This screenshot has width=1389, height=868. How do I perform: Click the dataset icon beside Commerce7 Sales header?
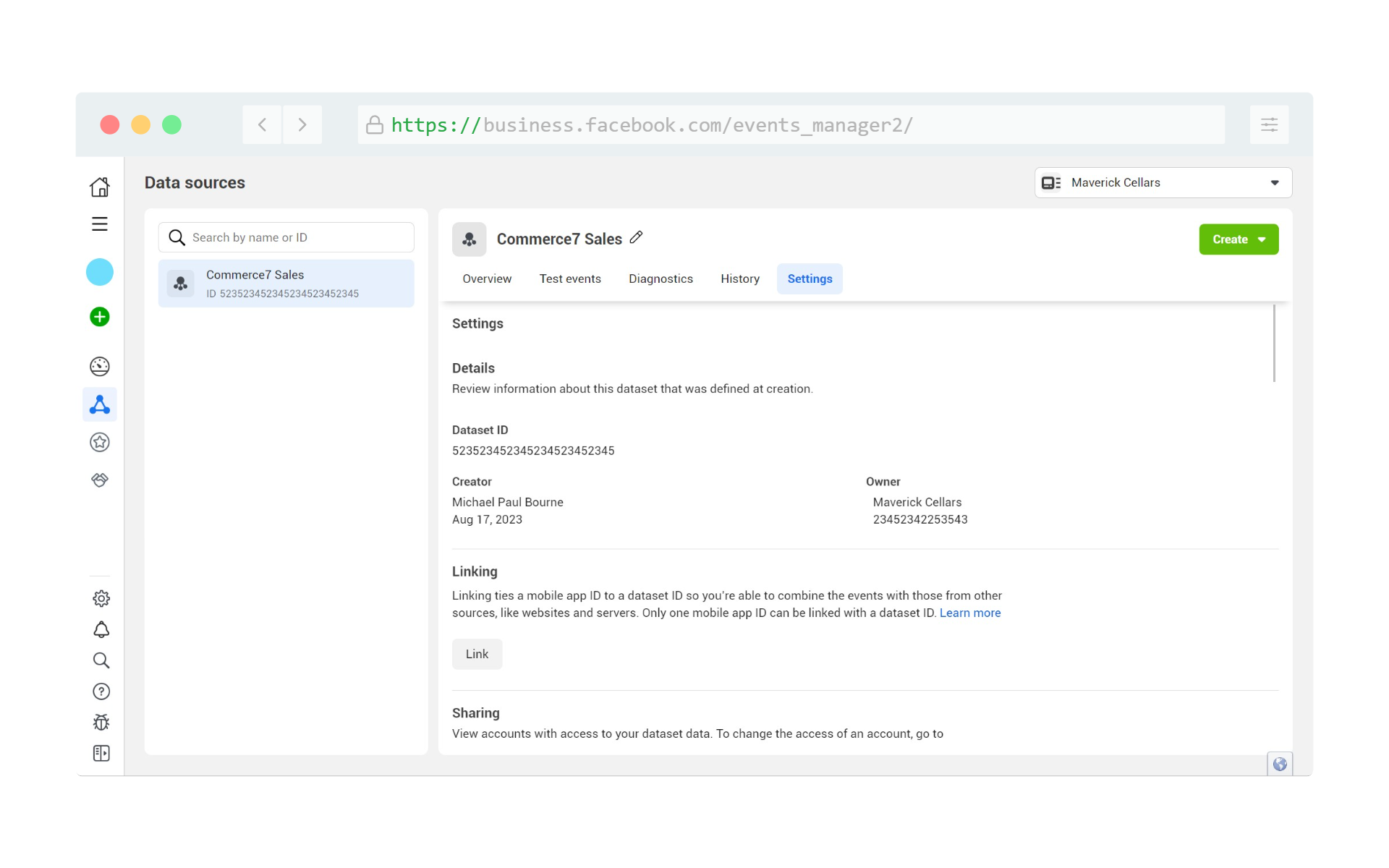click(x=470, y=239)
